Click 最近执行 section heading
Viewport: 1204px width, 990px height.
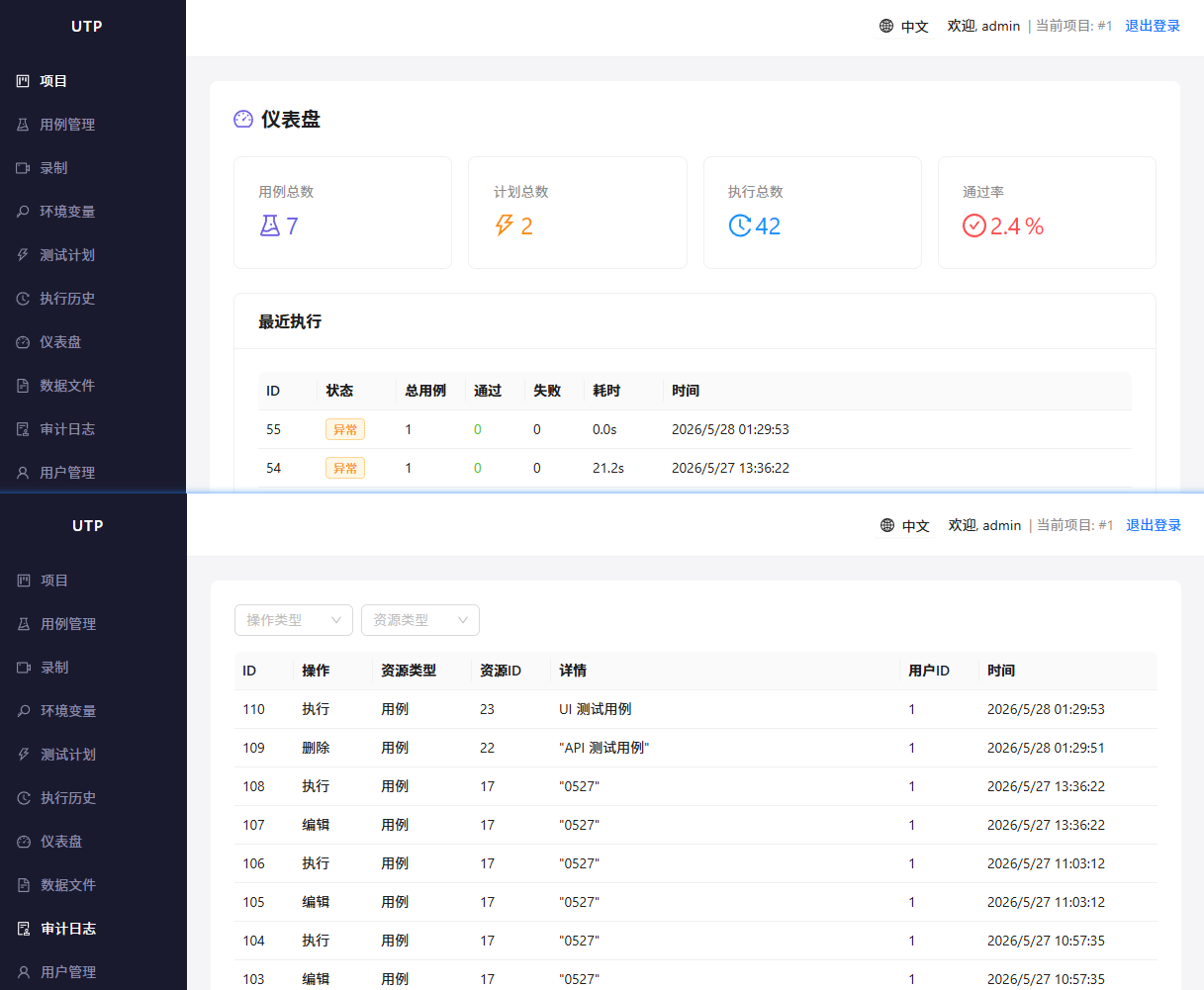(x=290, y=321)
